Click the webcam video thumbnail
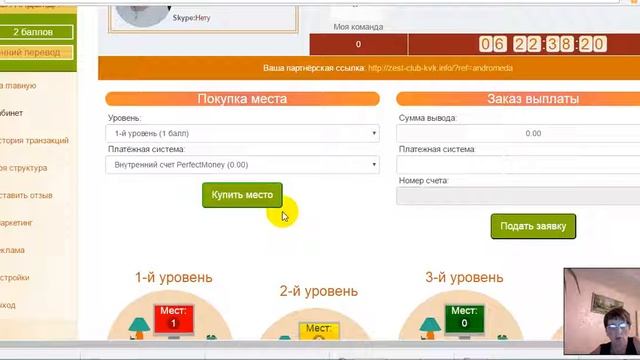Screen dimensions: 640x360 [x=602, y=311]
